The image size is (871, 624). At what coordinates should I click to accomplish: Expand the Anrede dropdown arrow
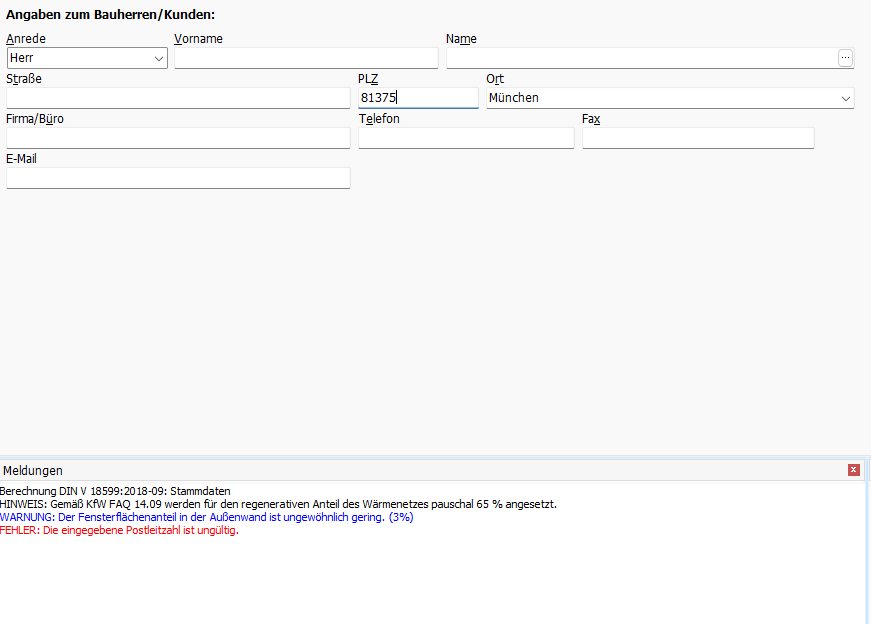coord(159,59)
